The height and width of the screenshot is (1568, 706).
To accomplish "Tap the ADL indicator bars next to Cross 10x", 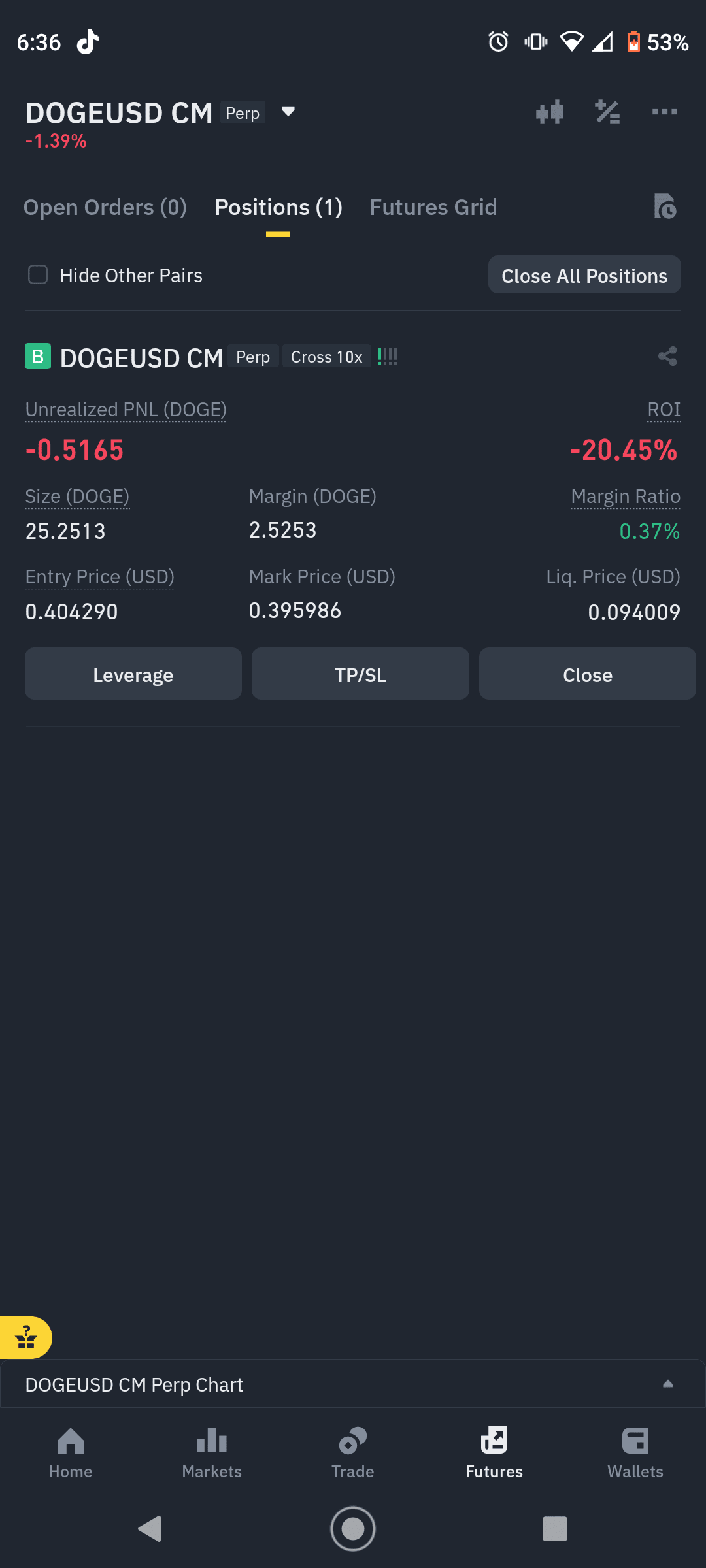I will click(388, 356).
